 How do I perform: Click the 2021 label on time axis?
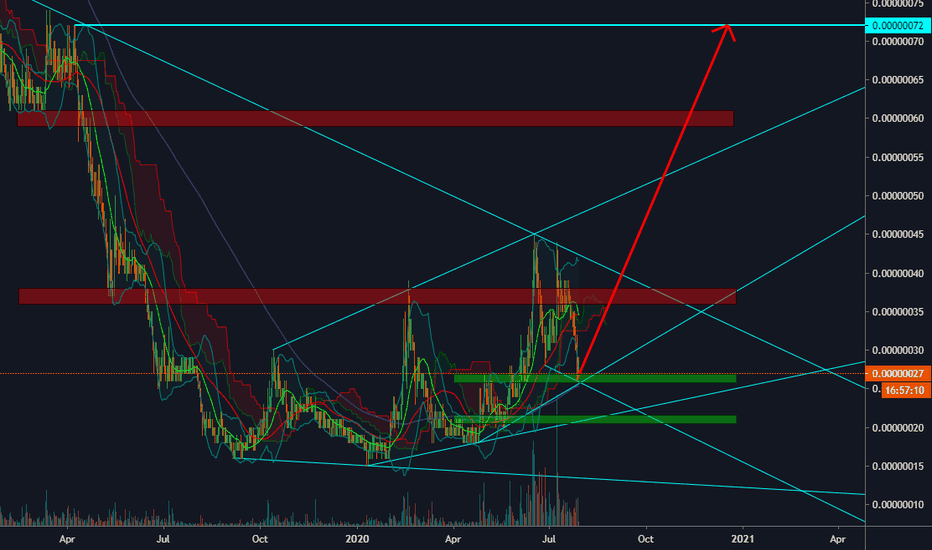point(742,539)
